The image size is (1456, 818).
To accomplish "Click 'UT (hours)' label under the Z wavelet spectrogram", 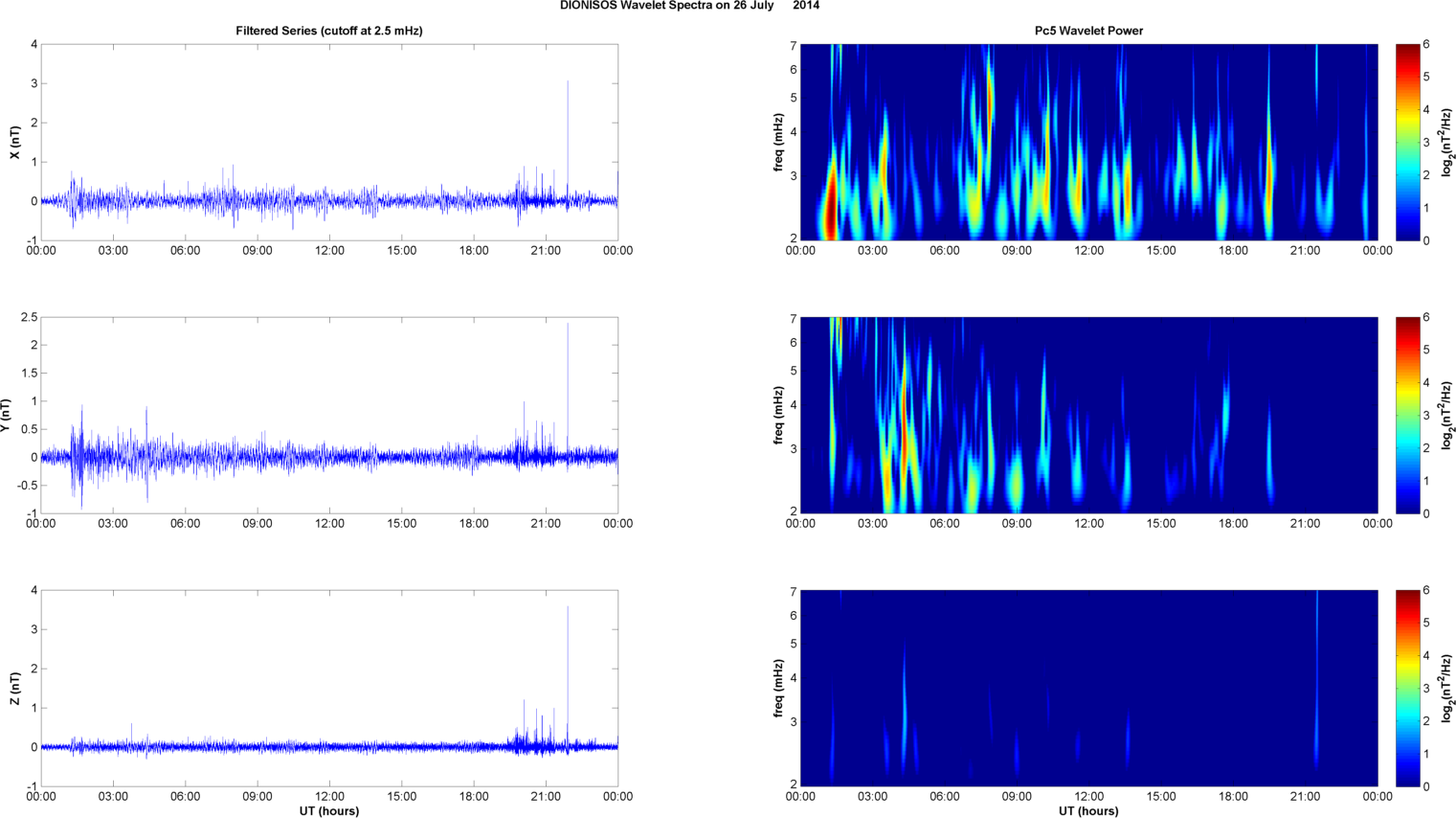I will (1088, 810).
